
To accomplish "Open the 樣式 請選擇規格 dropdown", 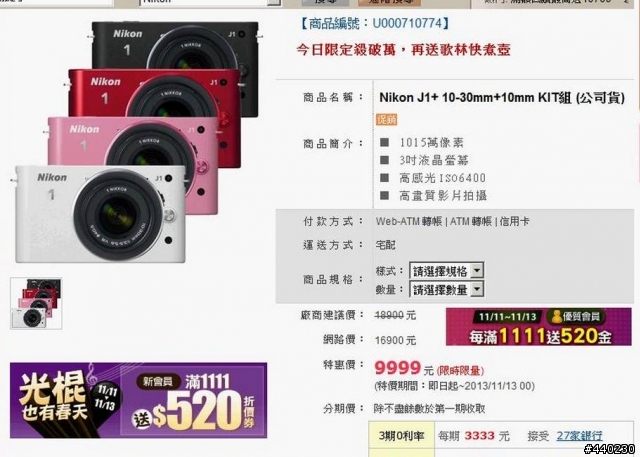I will pyautogui.click(x=447, y=271).
